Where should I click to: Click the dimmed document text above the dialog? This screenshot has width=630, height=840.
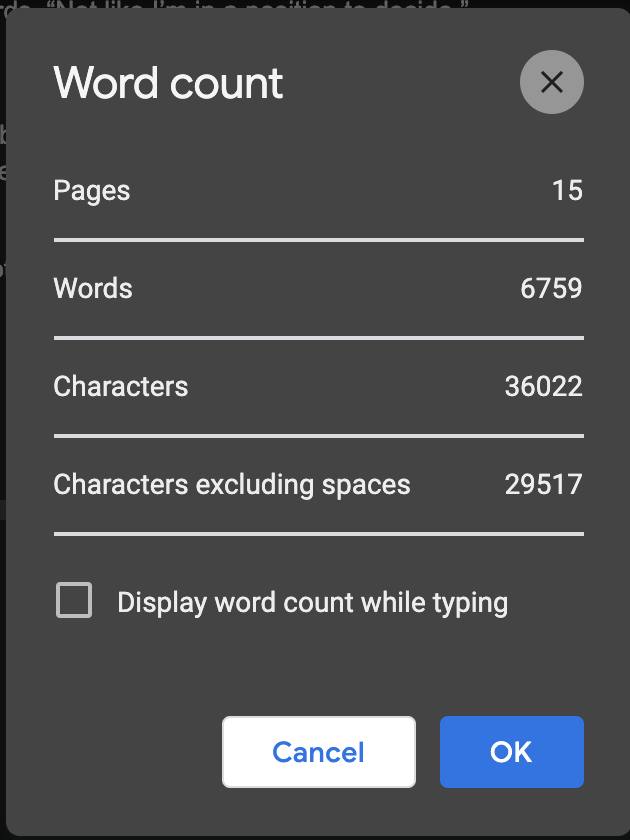pyautogui.click(x=236, y=4)
